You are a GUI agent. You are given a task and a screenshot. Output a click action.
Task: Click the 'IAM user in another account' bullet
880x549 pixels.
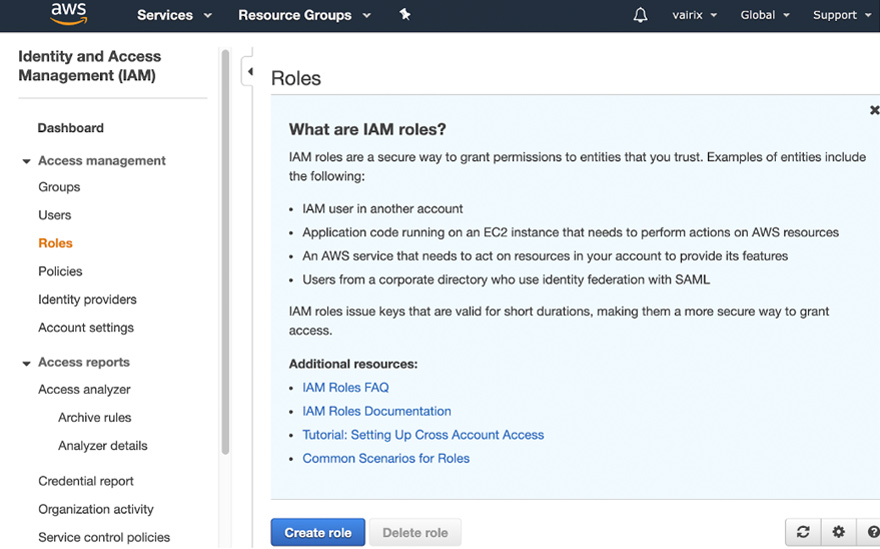[383, 209]
